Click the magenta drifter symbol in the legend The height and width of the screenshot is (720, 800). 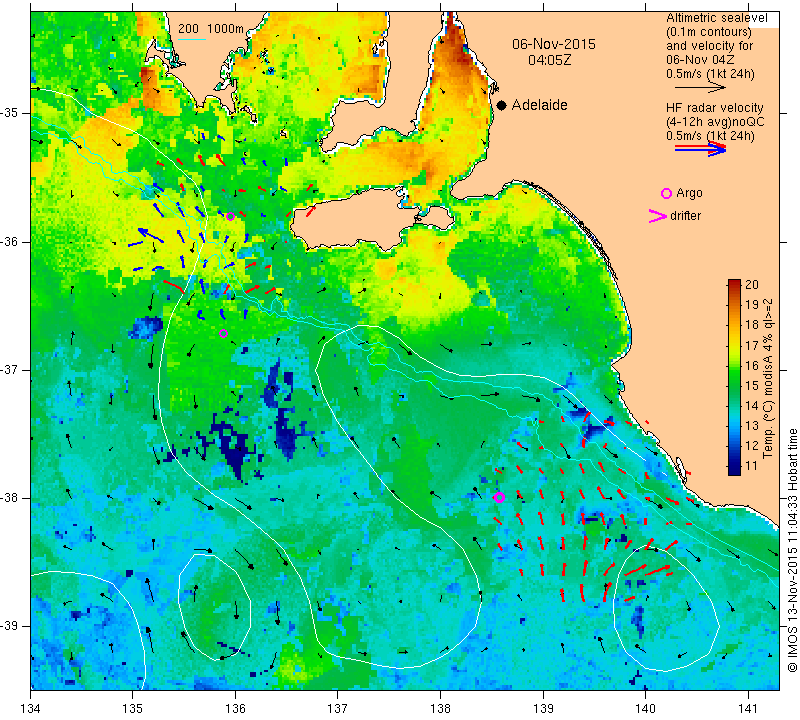[657, 216]
